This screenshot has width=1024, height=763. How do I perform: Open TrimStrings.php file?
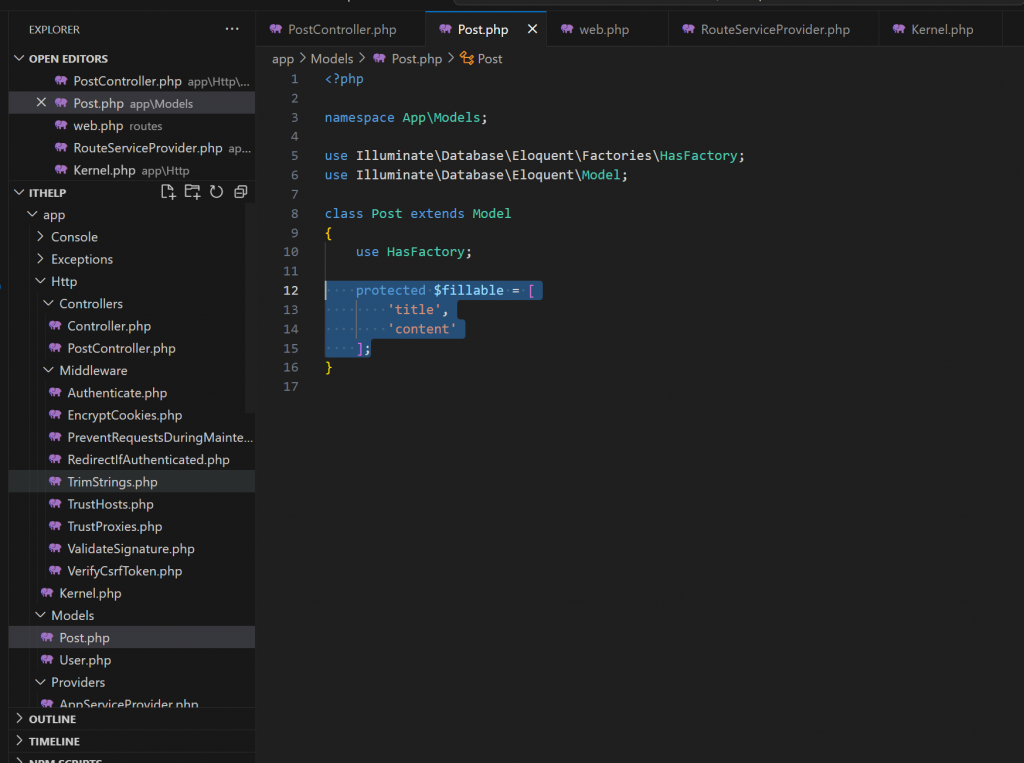[132, 481]
